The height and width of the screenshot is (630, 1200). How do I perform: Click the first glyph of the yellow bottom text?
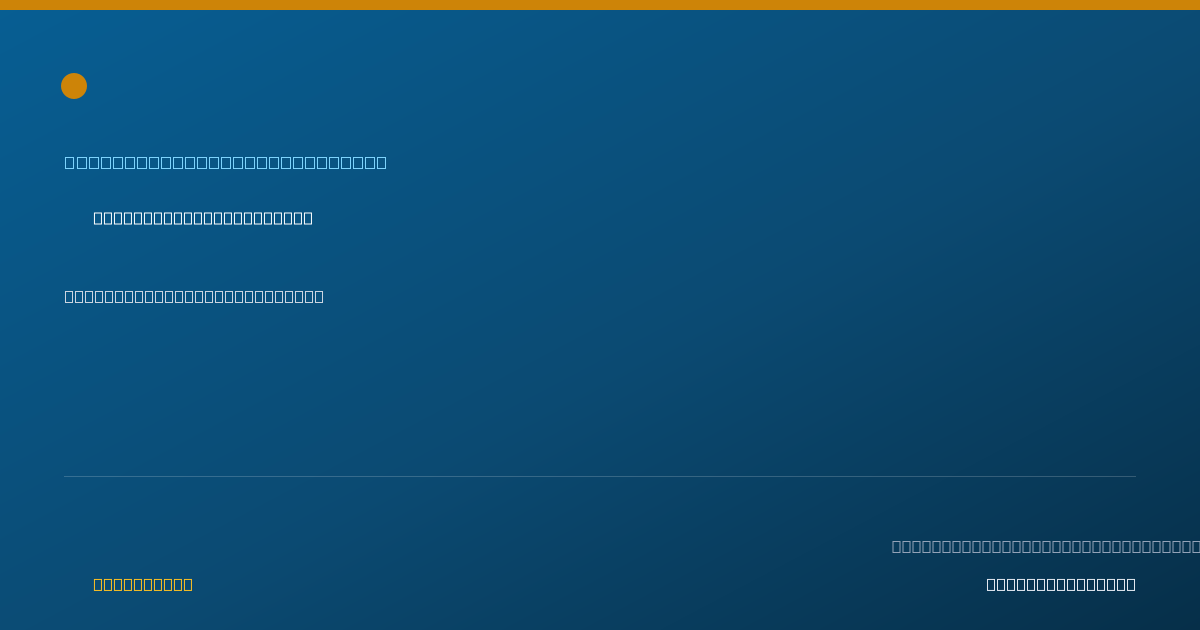tap(98, 584)
